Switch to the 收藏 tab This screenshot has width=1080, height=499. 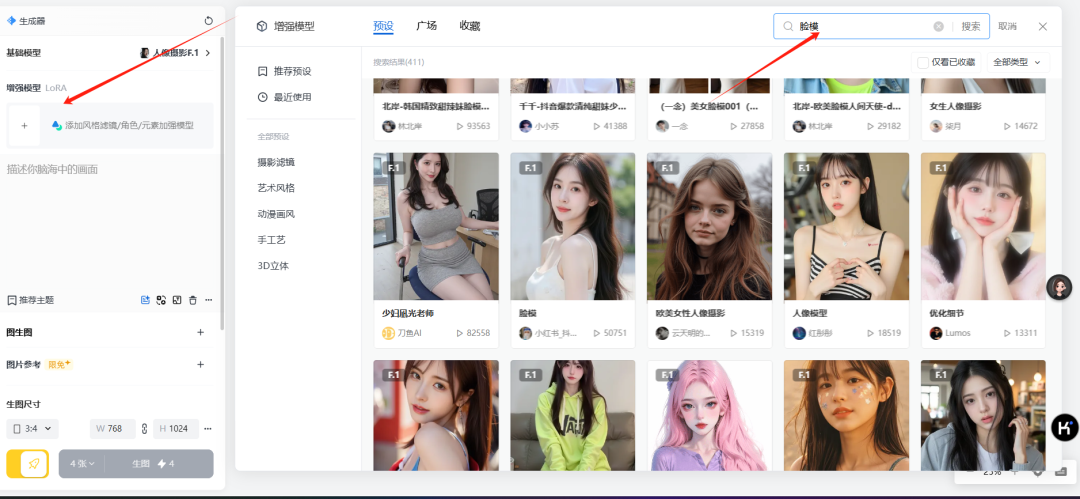point(469,26)
